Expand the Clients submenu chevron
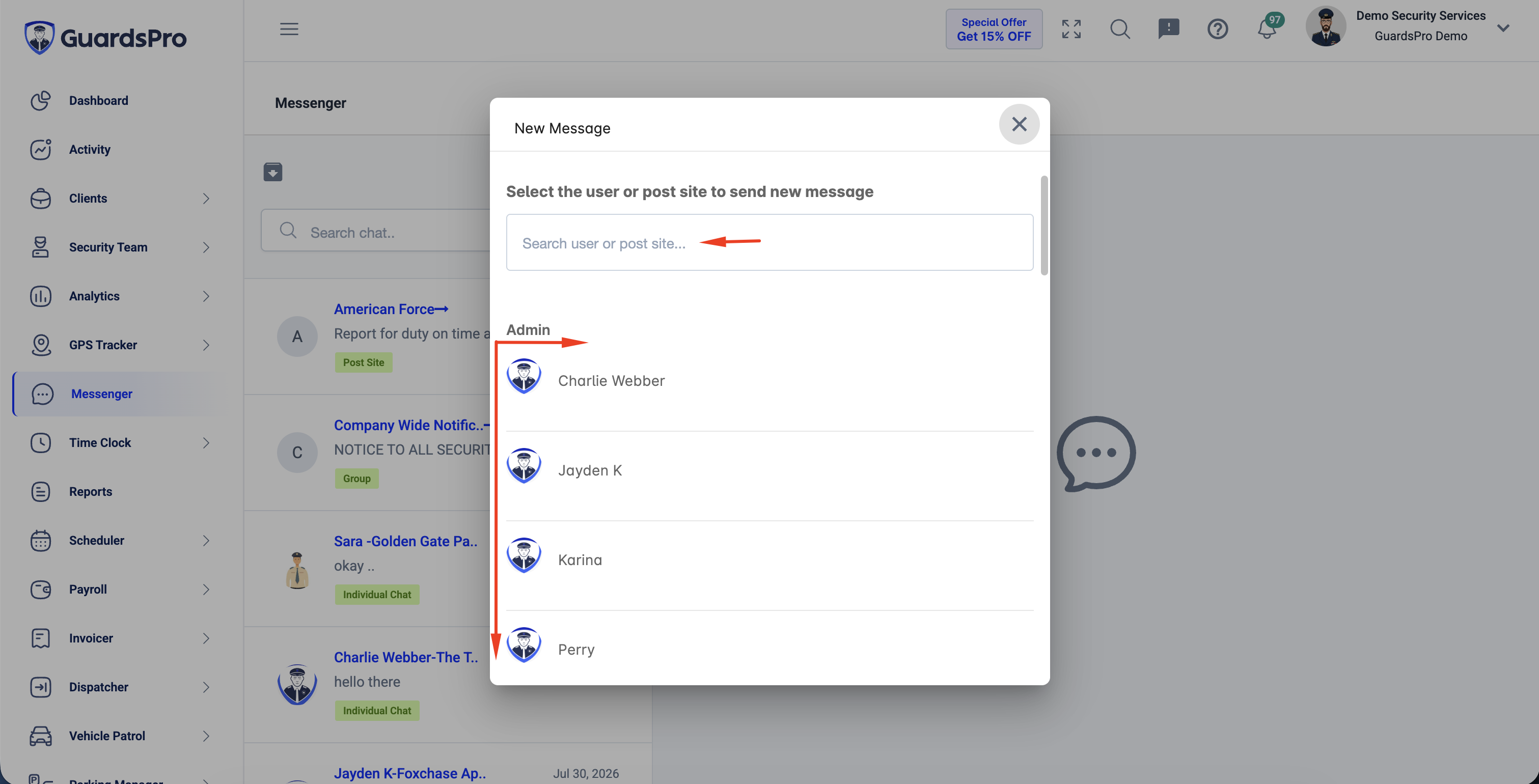This screenshot has height=784, width=1539. tap(206, 198)
